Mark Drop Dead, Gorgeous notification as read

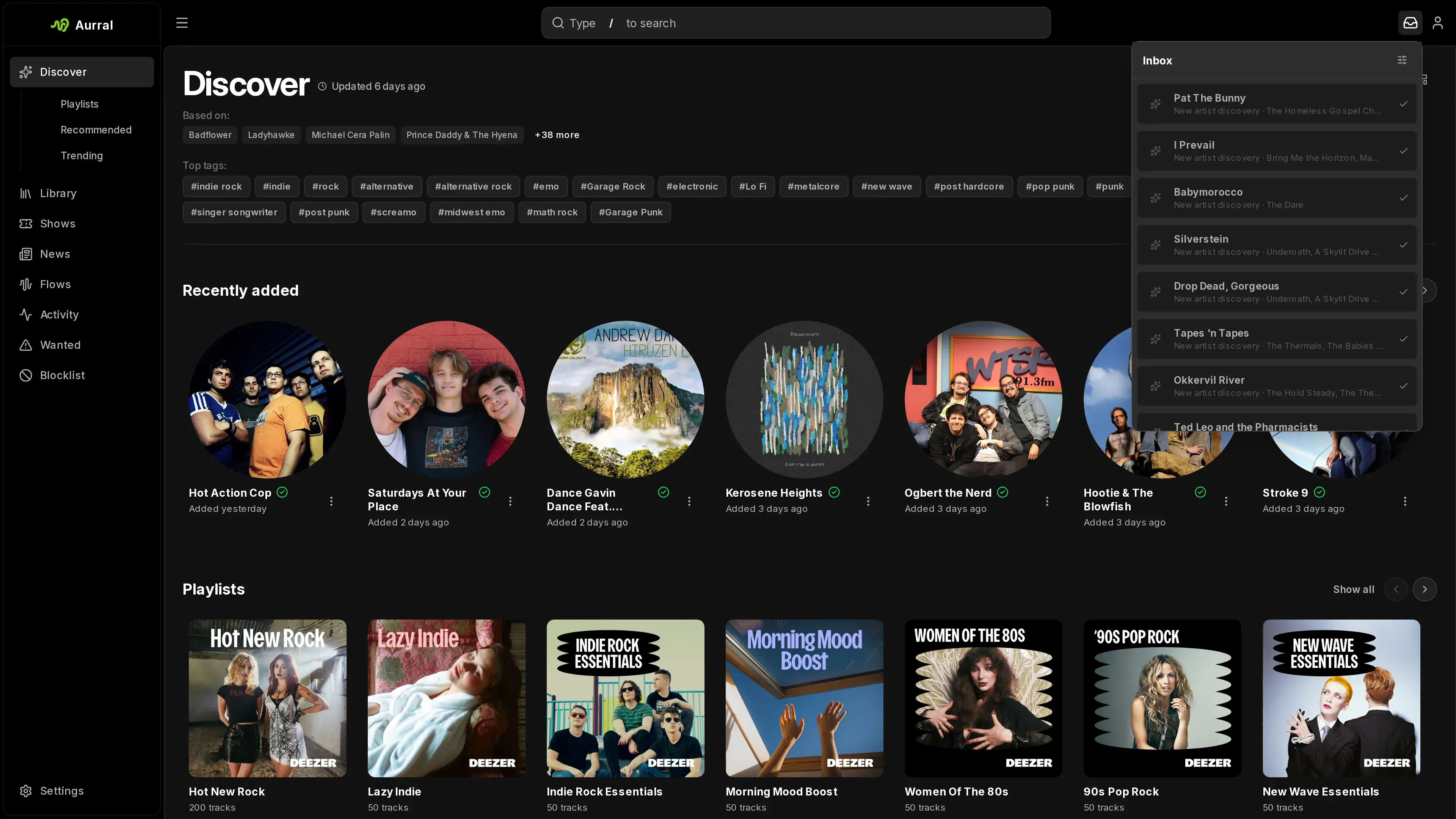click(x=1403, y=292)
